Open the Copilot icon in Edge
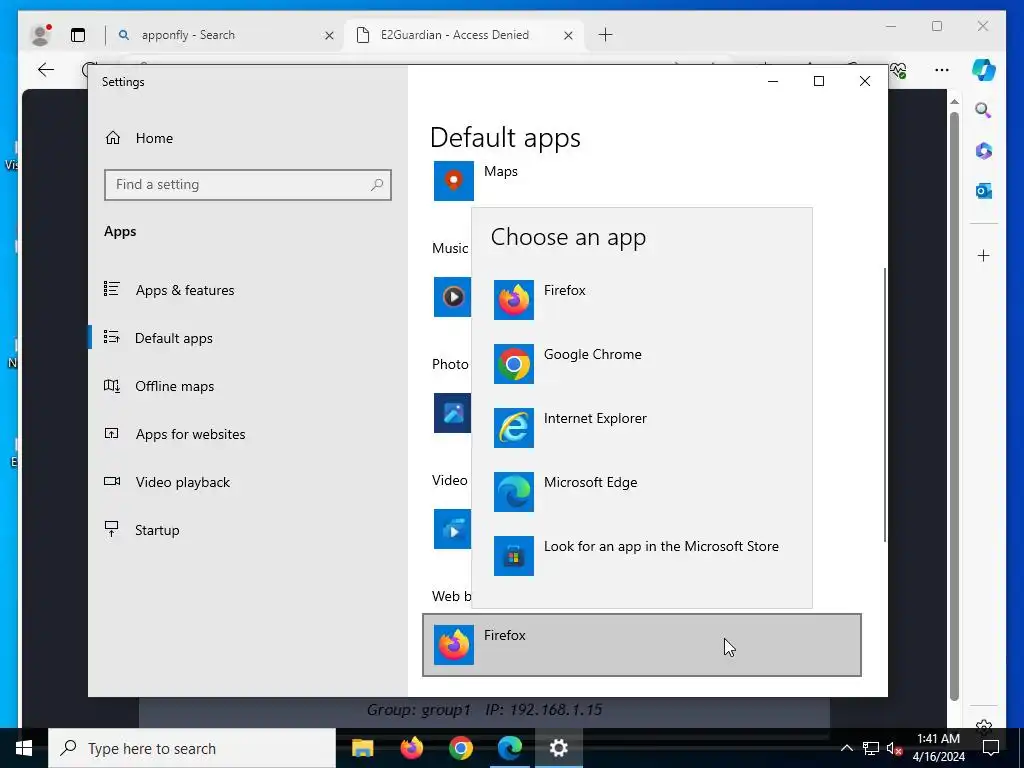Viewport: 1024px width, 768px height. (x=984, y=69)
